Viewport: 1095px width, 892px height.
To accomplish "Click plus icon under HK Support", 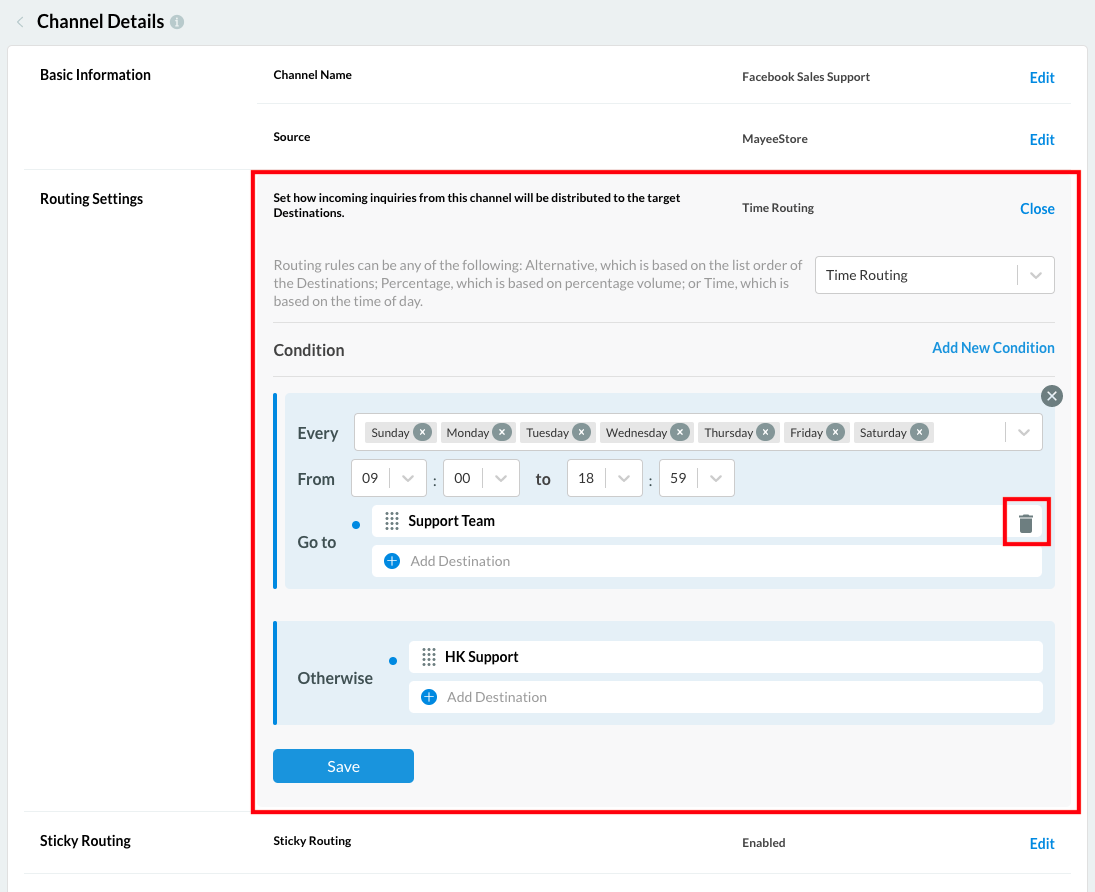I will click(x=429, y=697).
